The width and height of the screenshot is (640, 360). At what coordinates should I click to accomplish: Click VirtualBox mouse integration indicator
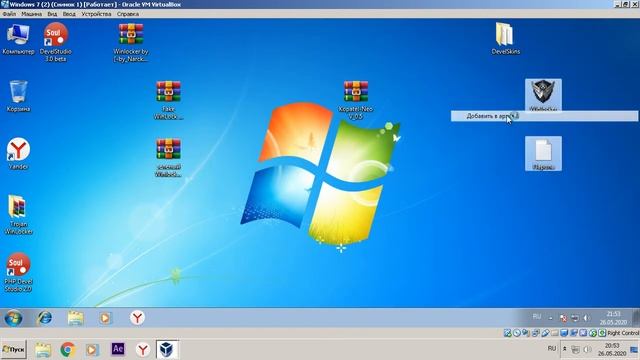click(x=593, y=333)
